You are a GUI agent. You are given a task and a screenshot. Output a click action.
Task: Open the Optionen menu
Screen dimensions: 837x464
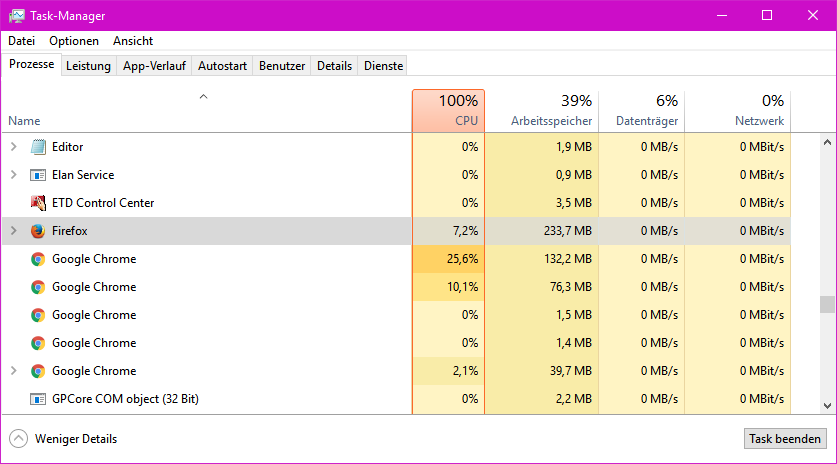(x=74, y=41)
